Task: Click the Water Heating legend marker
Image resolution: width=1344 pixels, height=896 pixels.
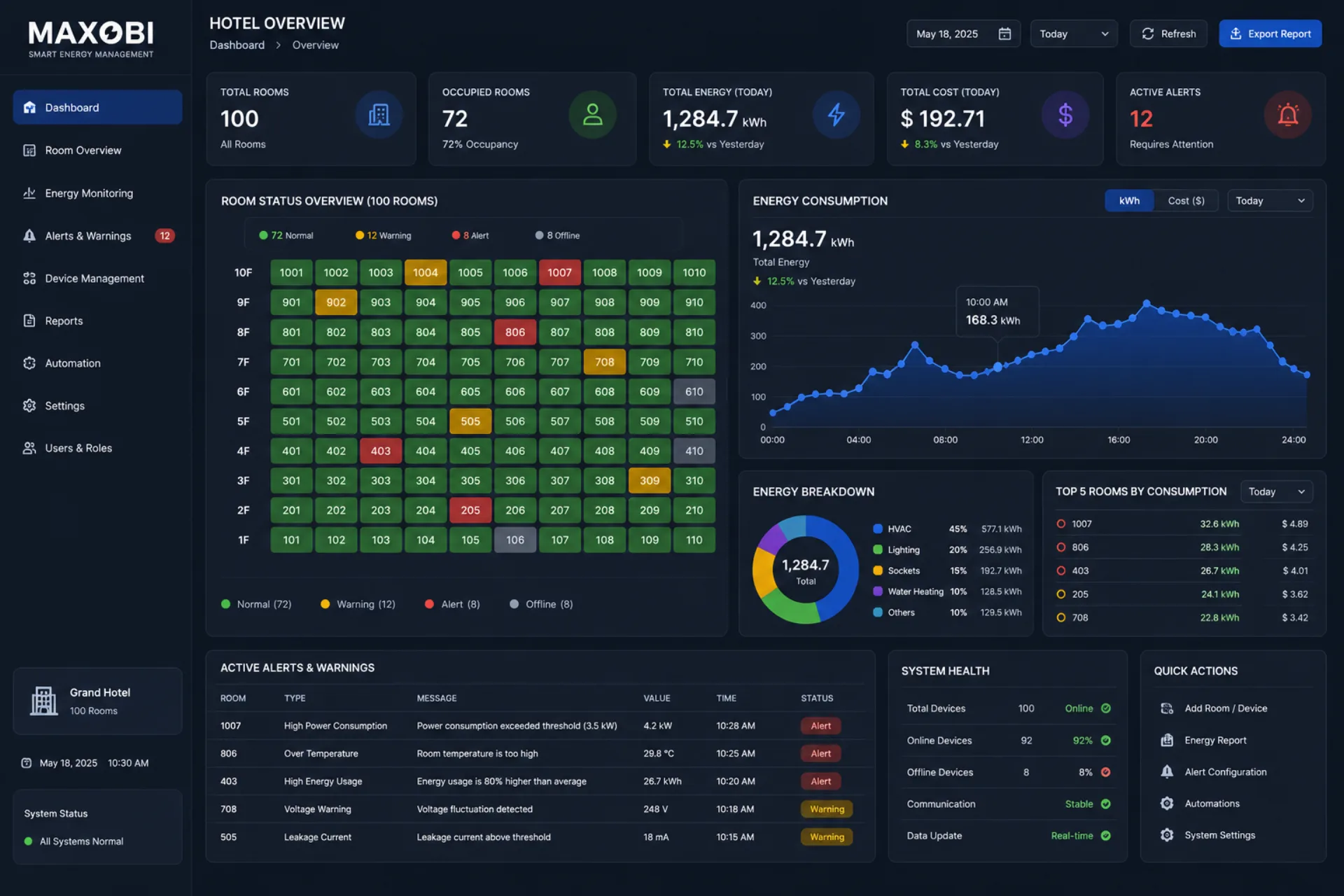Action: tap(877, 591)
